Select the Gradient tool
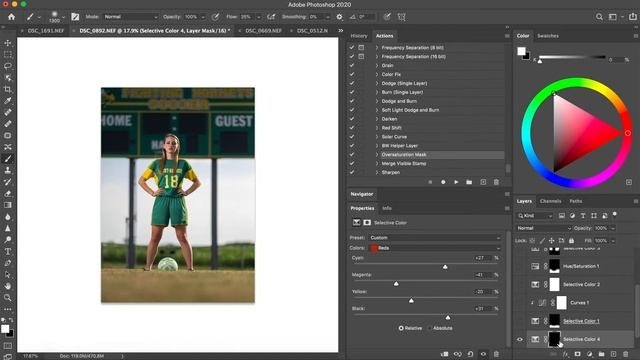Screen dimensions: 640x360 [x=7, y=205]
